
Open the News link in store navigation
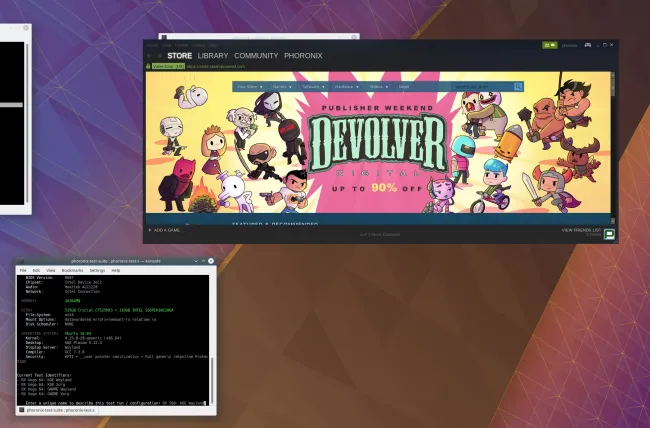tap(404, 87)
